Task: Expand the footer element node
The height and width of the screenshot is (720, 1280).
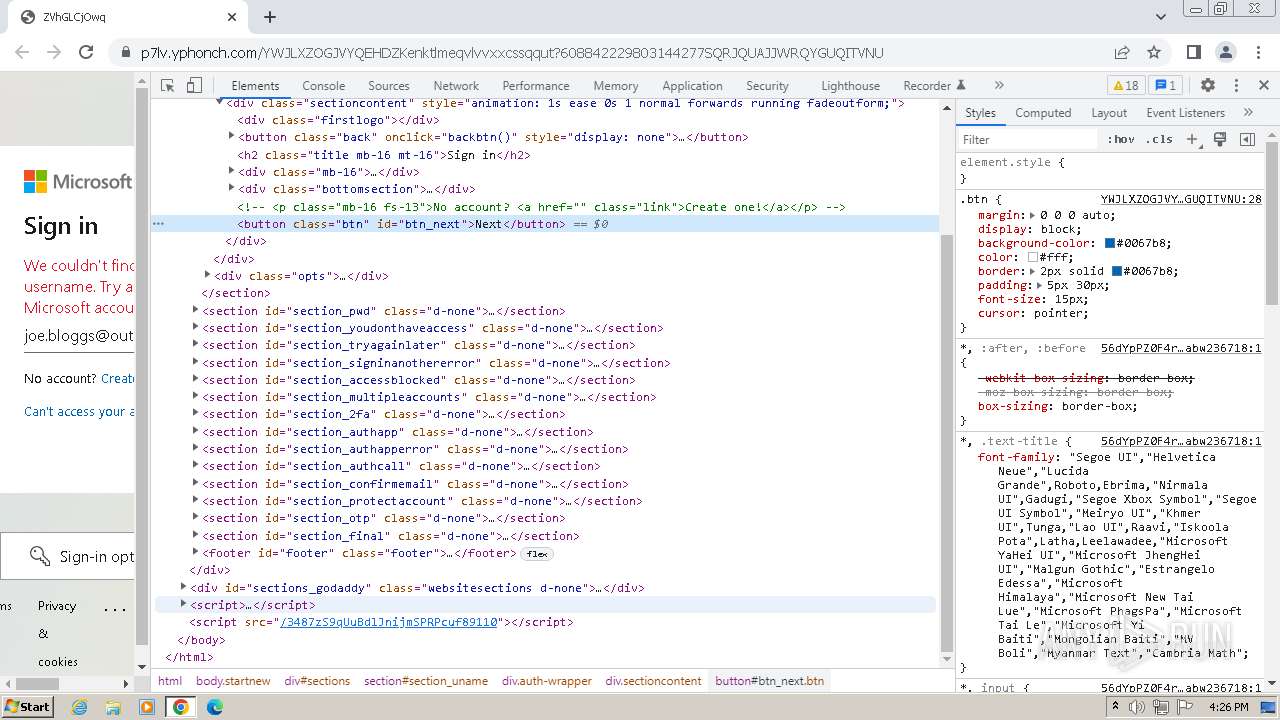Action: (x=196, y=552)
